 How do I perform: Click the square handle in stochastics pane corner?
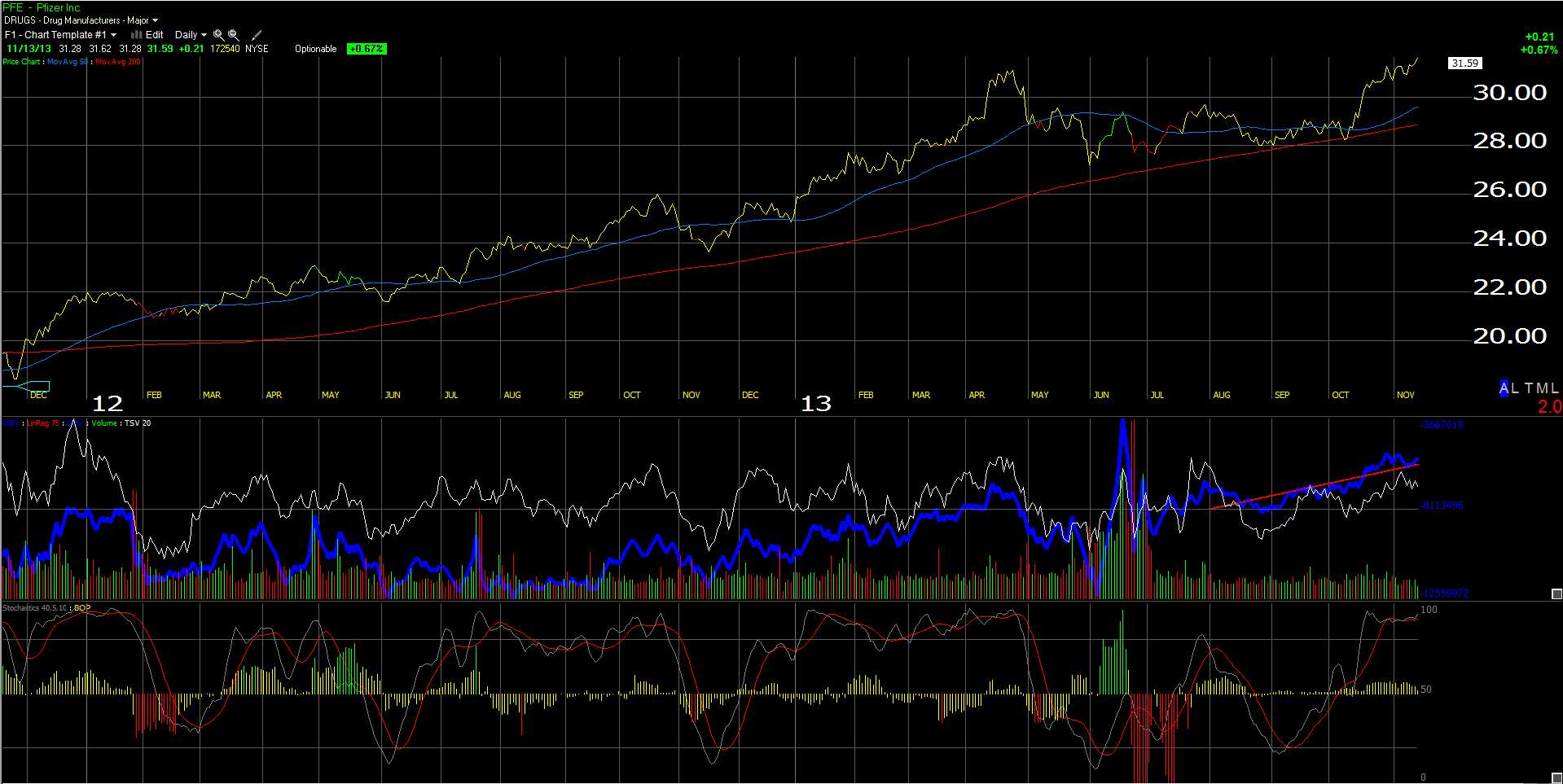pyautogui.click(x=1556, y=777)
